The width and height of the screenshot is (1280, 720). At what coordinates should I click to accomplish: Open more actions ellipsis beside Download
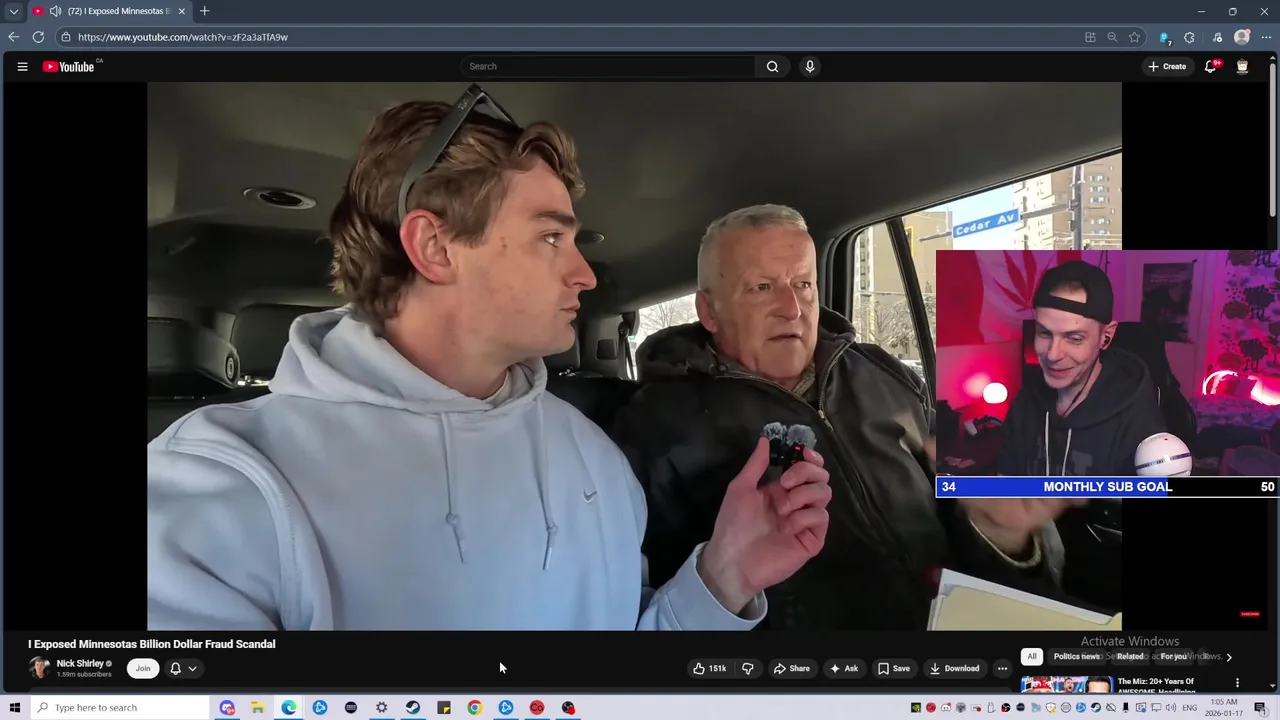tap(1002, 669)
